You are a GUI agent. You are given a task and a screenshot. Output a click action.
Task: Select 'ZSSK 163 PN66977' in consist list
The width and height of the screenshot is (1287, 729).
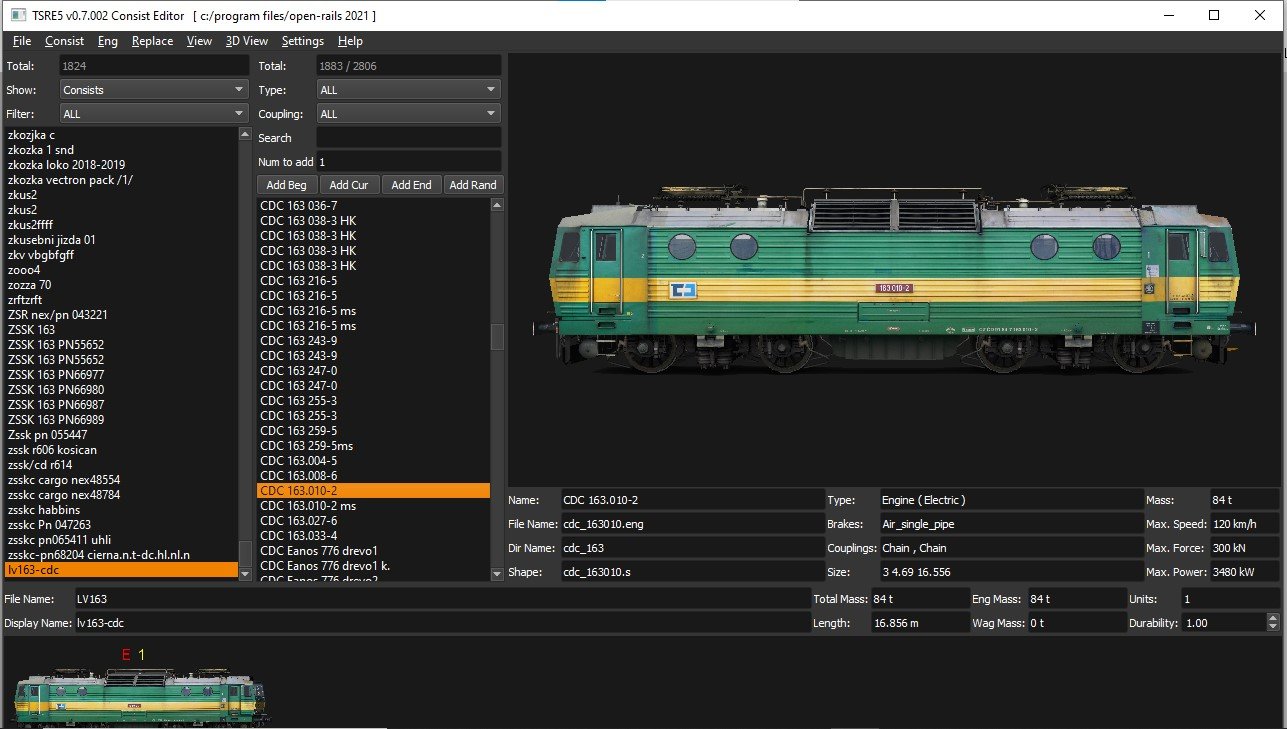(x=56, y=375)
